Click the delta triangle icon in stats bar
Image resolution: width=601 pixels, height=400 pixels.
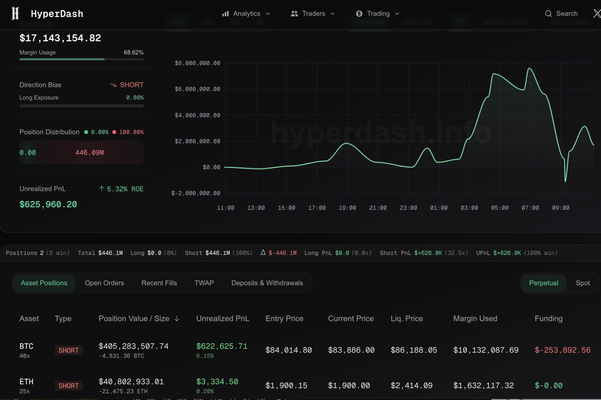(263, 252)
